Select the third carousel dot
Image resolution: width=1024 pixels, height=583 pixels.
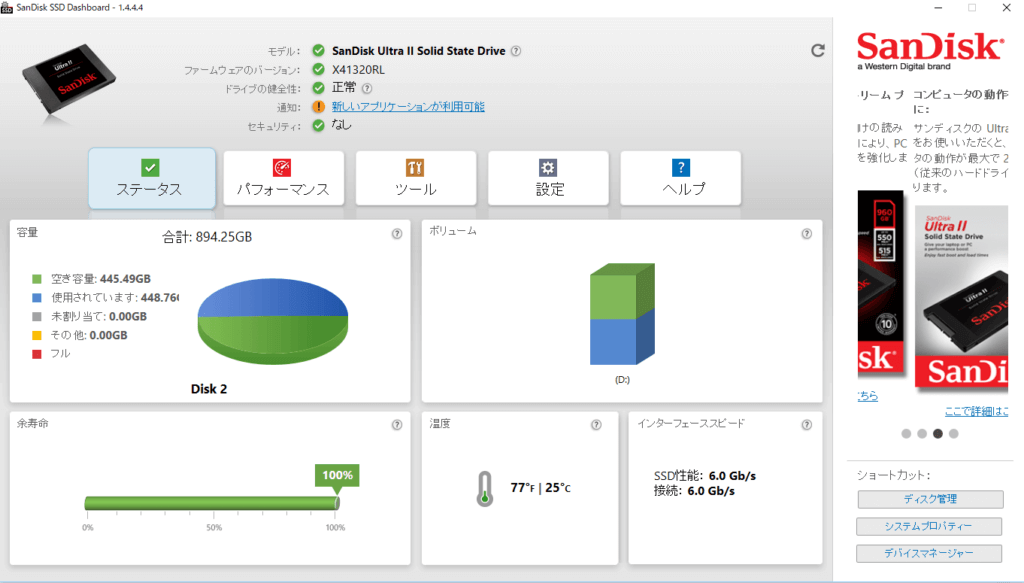tap(938, 433)
